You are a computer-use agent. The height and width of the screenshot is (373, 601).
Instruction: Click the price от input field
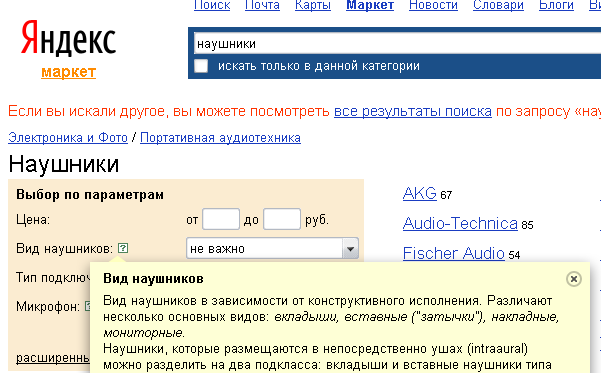(221, 219)
